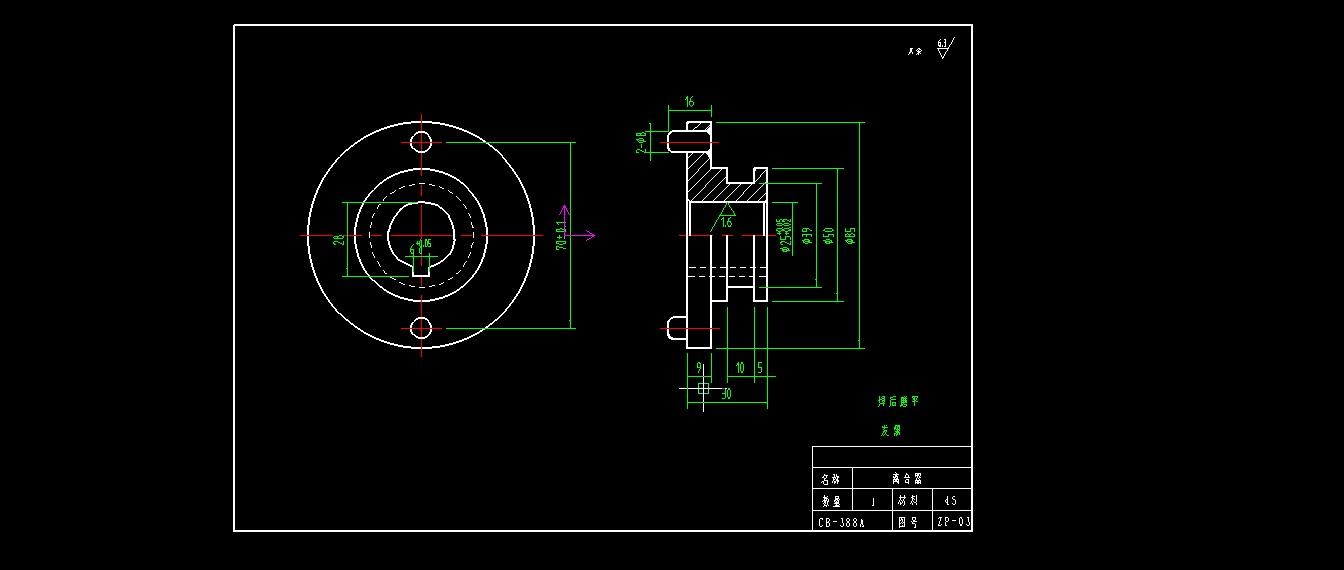Viewport: 1344px width, 570px height.
Task: Select the '10' dimension text below section
Action: coord(740,368)
